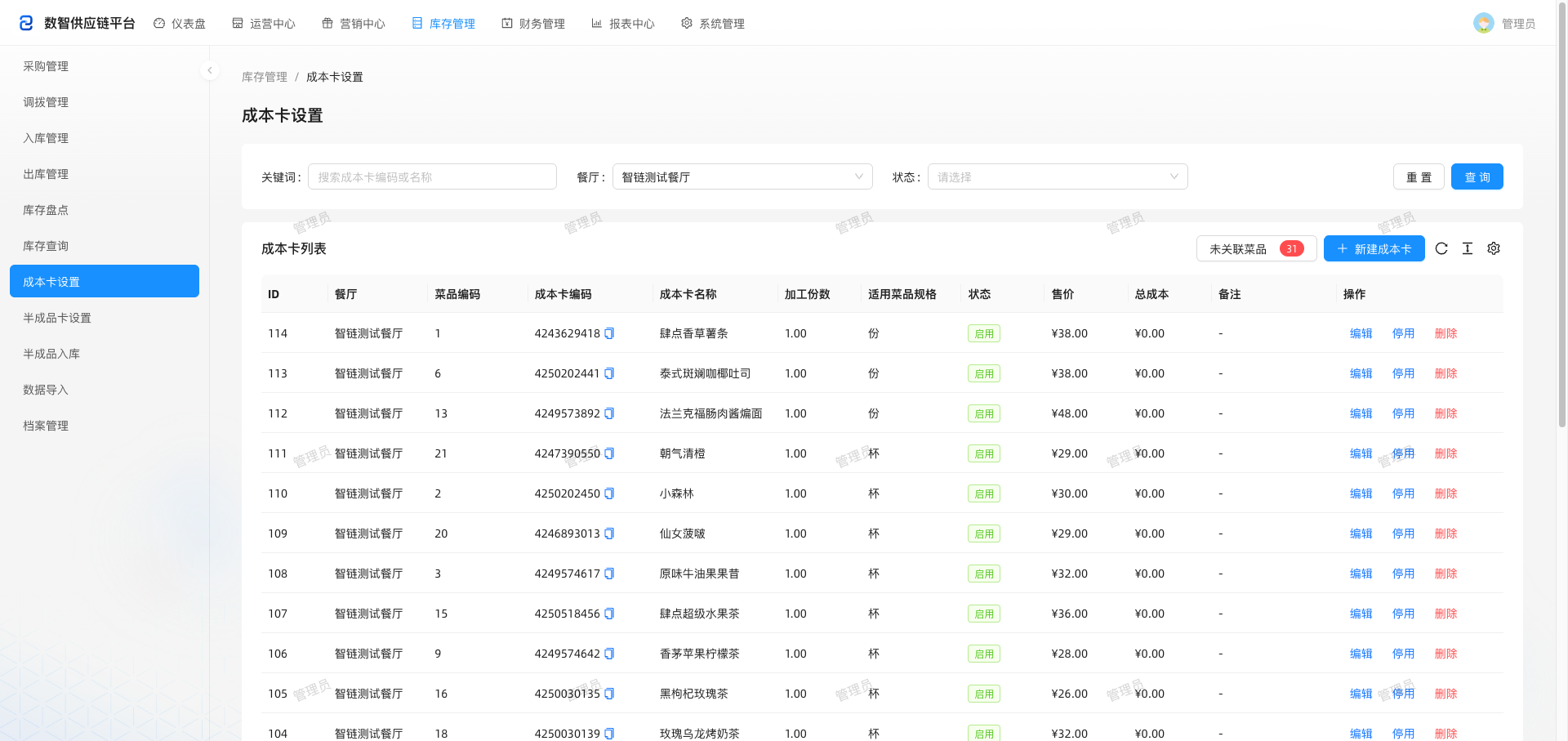Viewport: 1568px width, 741px height.
Task: Open the 系统管理 top menu
Action: (713, 24)
